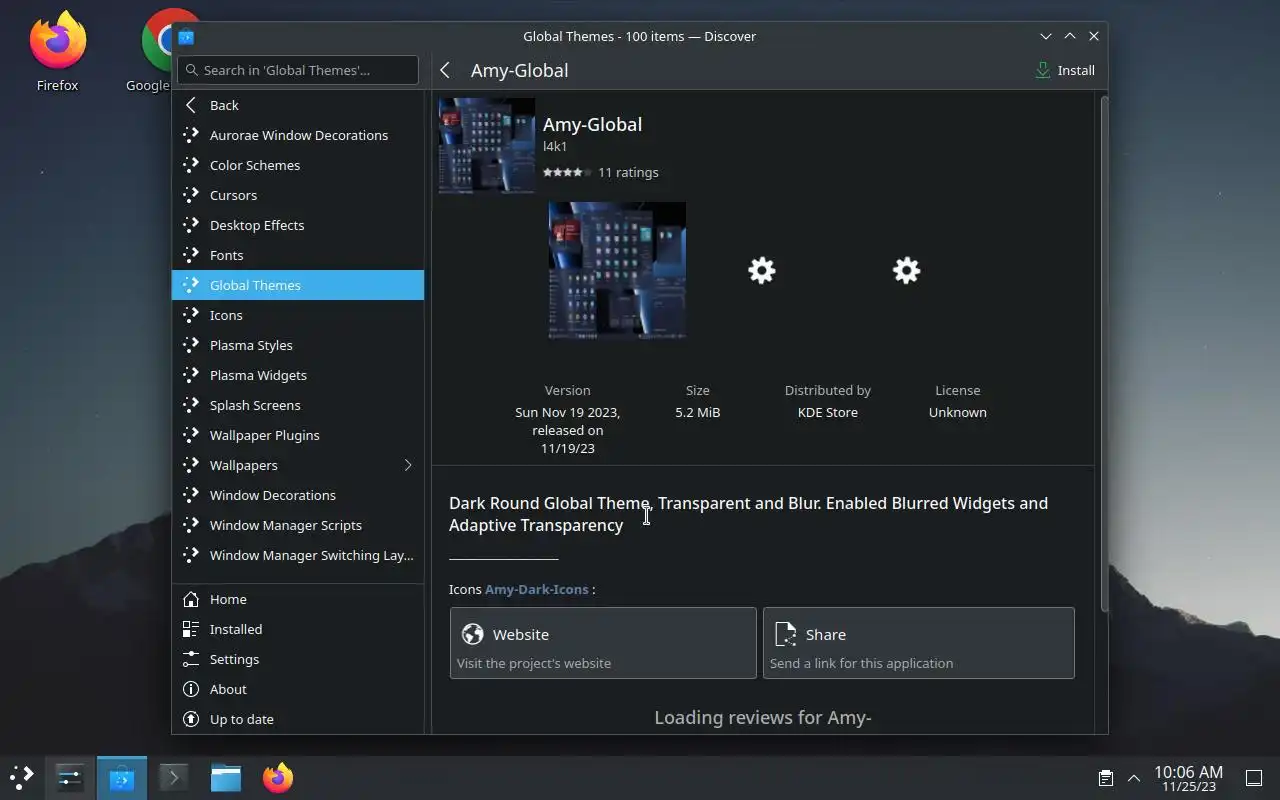Click the Wallpaper Plugins category icon
Image resolution: width=1280 pixels, height=800 pixels.
coord(191,435)
